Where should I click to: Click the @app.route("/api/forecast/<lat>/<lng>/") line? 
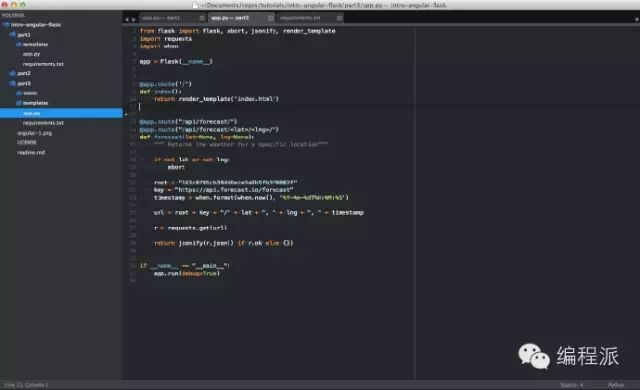209,129
